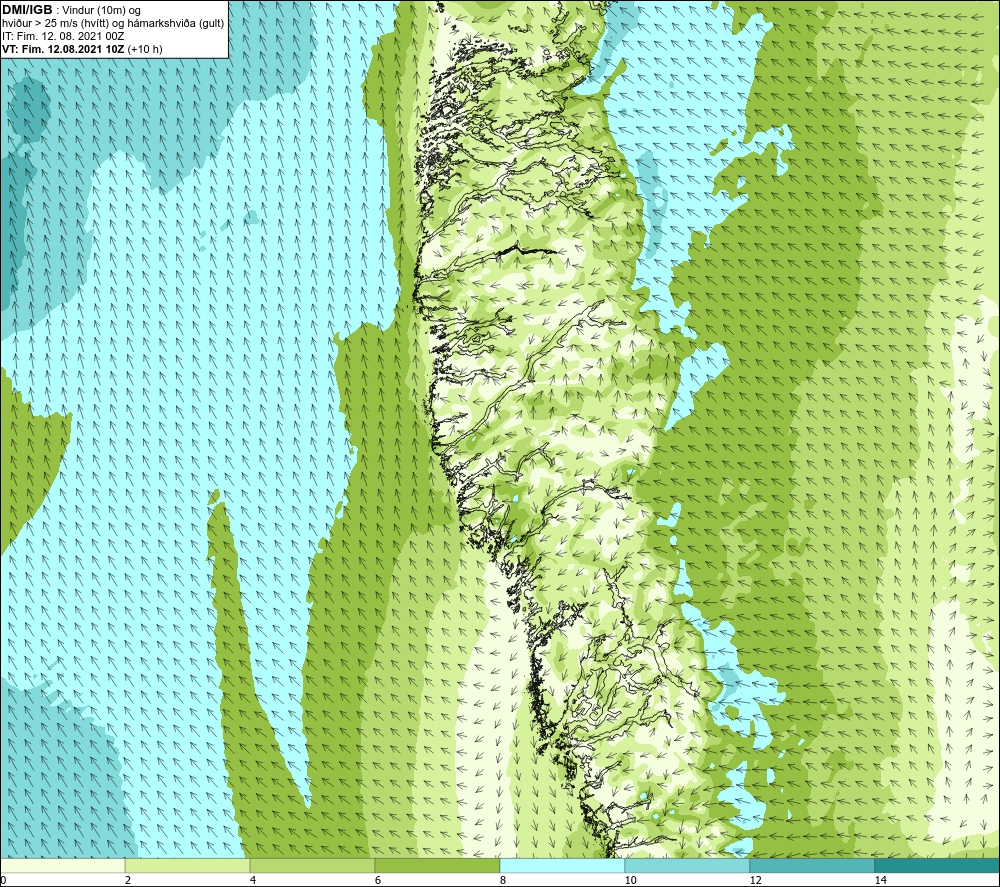Click the 'hviður > 25 m/s (hvítt)' legend line

[x=113, y=24]
